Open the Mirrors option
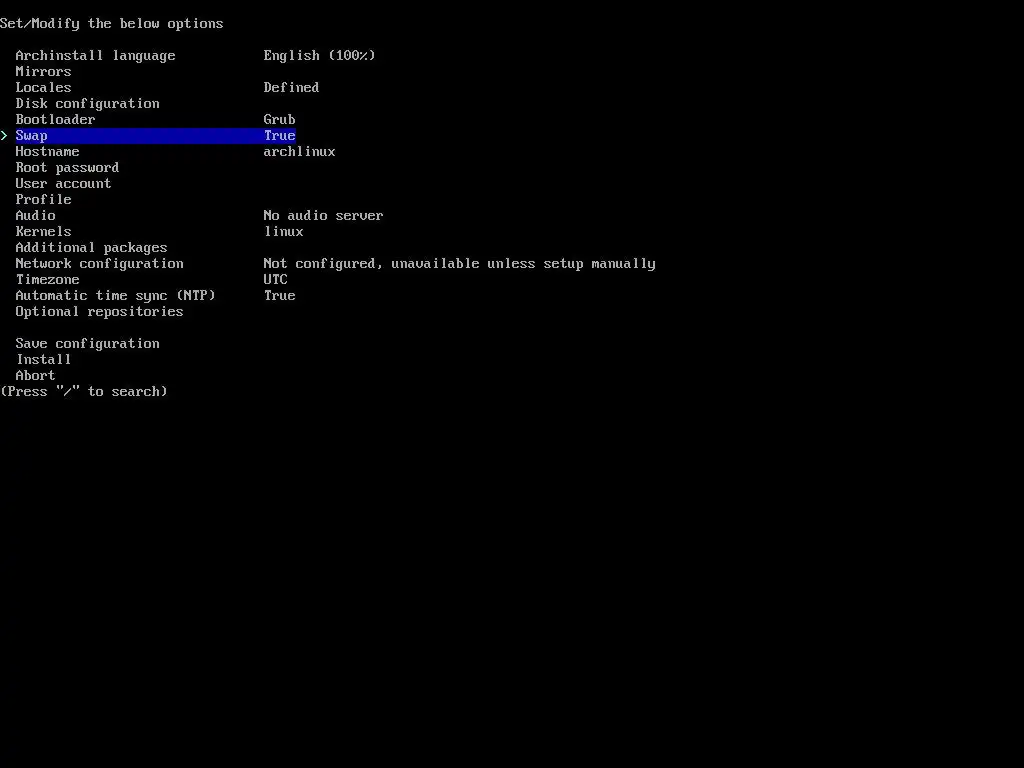The width and height of the screenshot is (1024, 768). pyautogui.click(x=43, y=71)
